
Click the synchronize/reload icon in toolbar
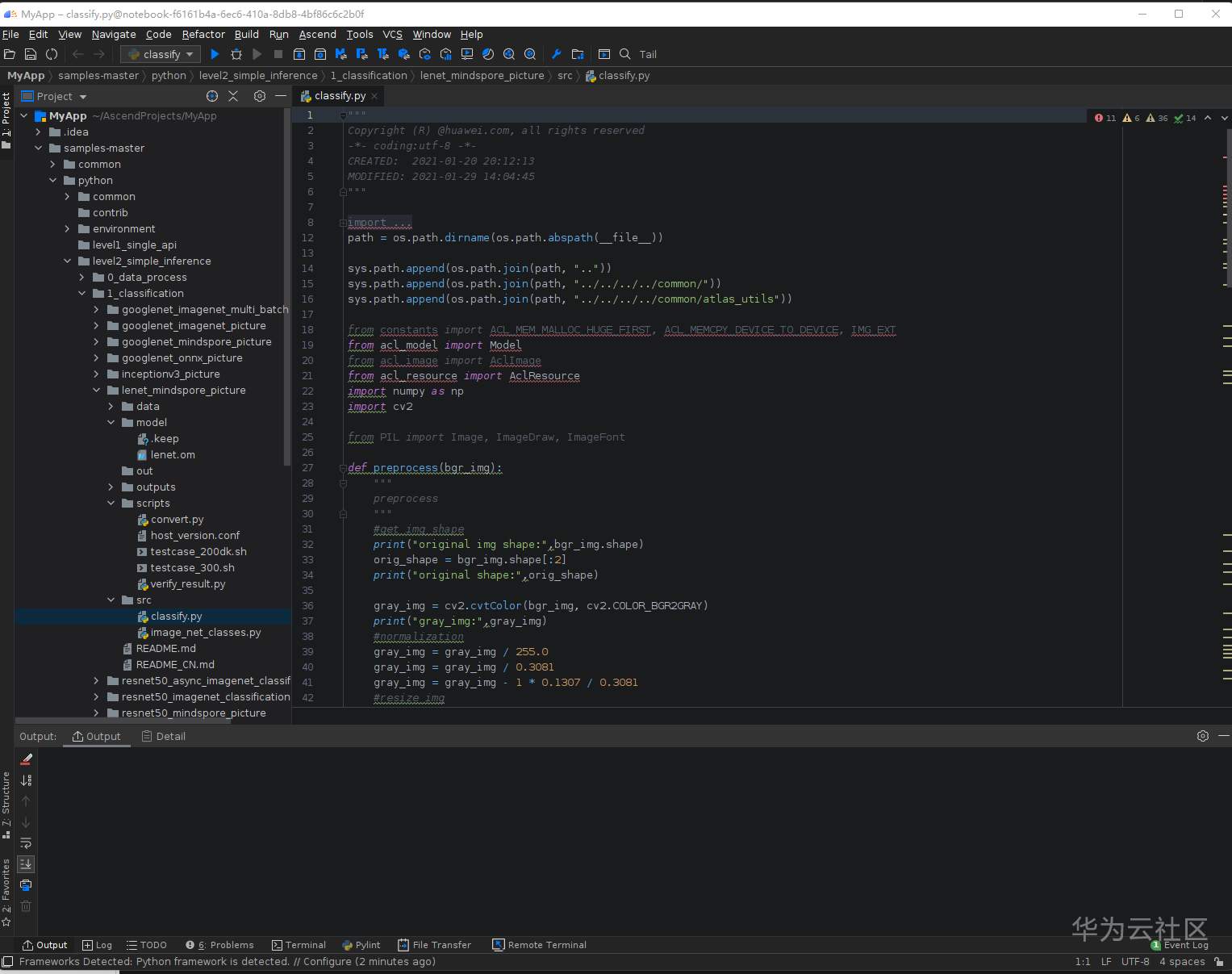tap(52, 54)
